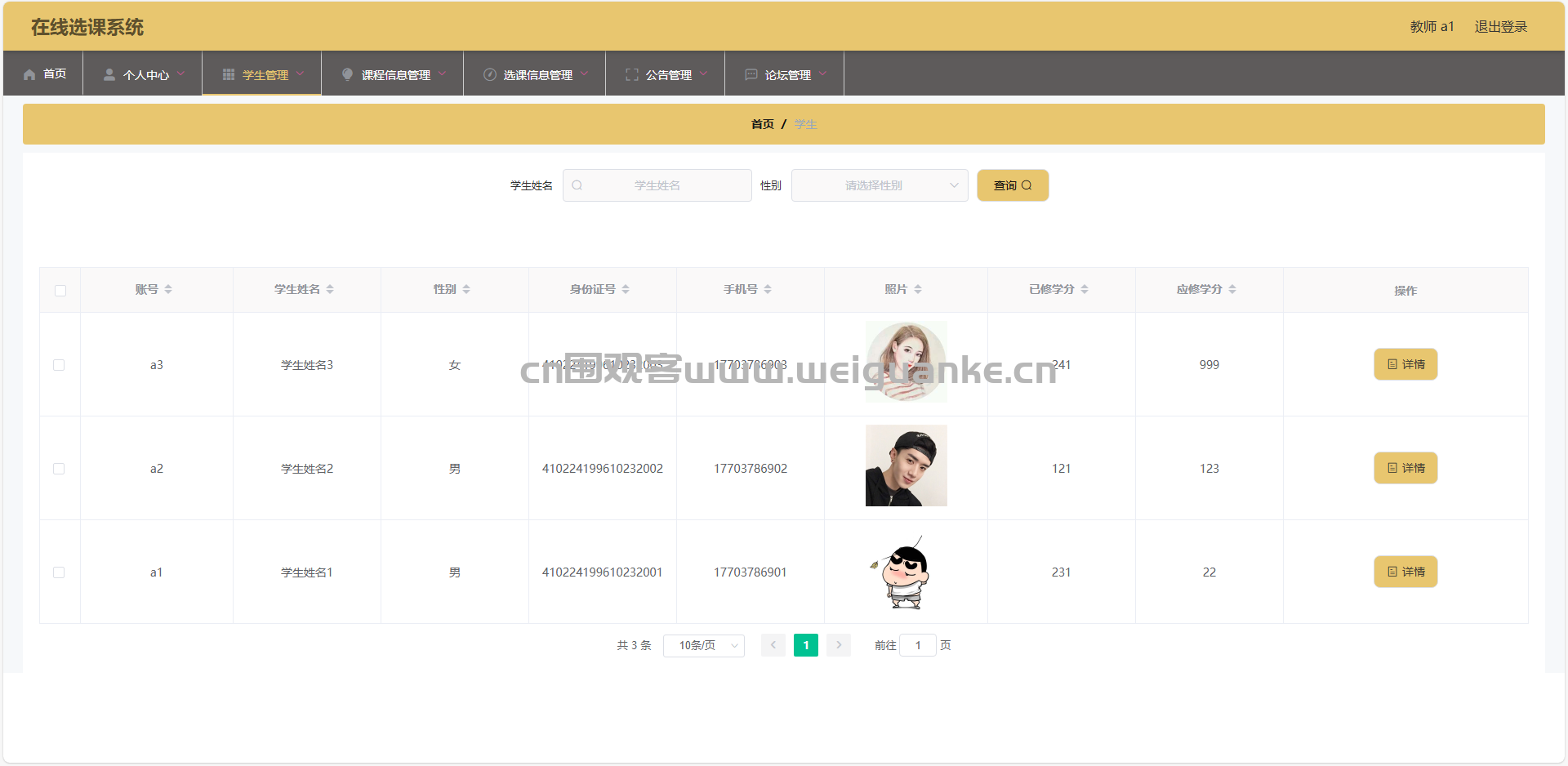This screenshot has height=766, width=1568.
Task: Click the sort arrows beside 账号 column
Action: [x=168, y=289]
